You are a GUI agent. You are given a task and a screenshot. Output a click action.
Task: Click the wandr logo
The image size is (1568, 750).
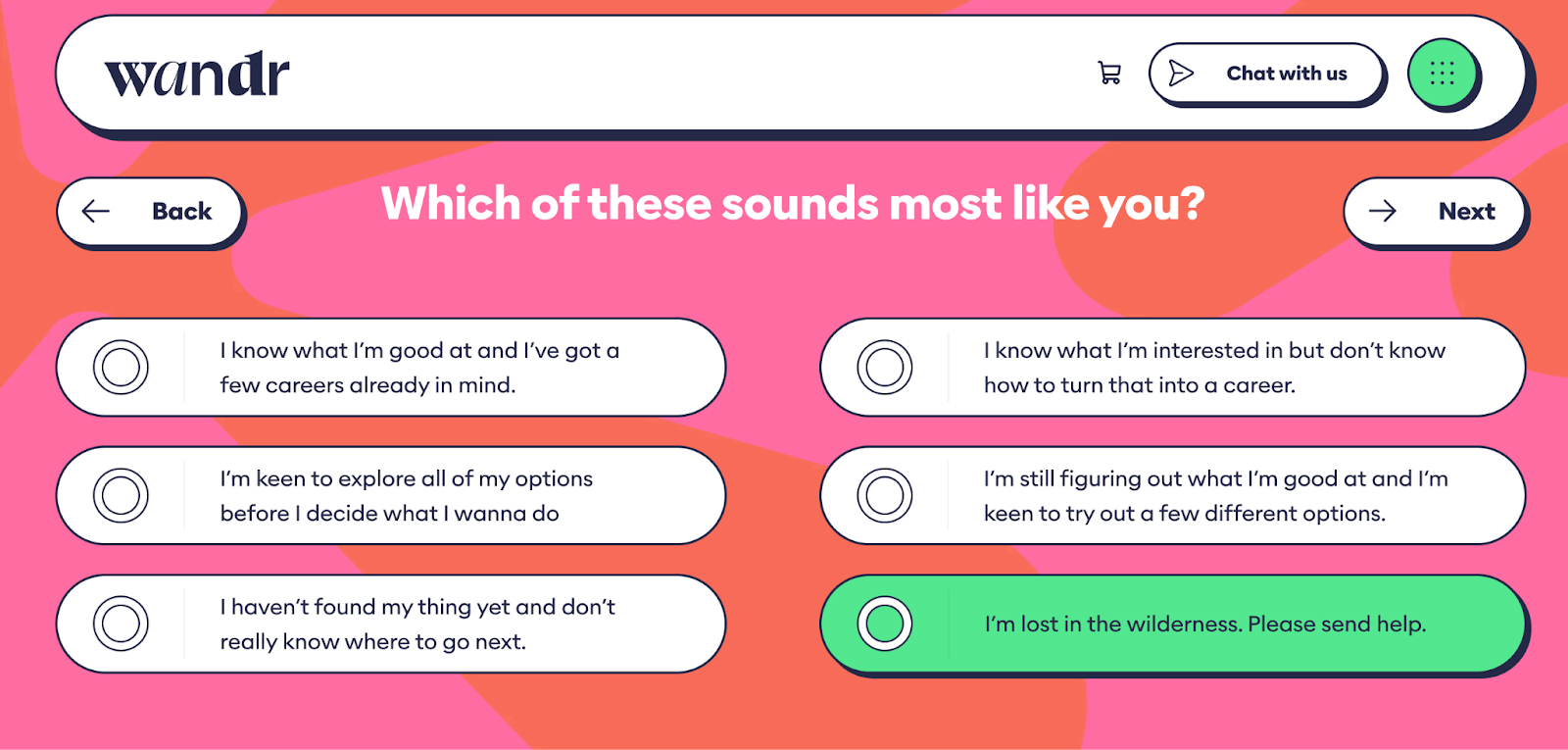pos(197,75)
